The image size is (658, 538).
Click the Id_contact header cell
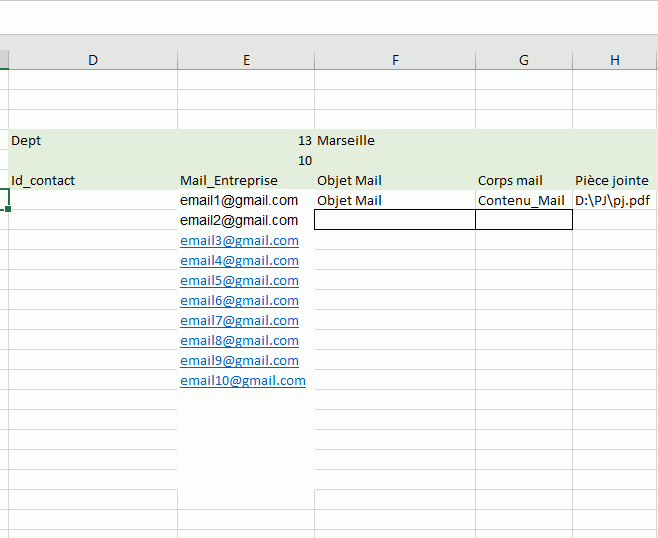point(93,180)
